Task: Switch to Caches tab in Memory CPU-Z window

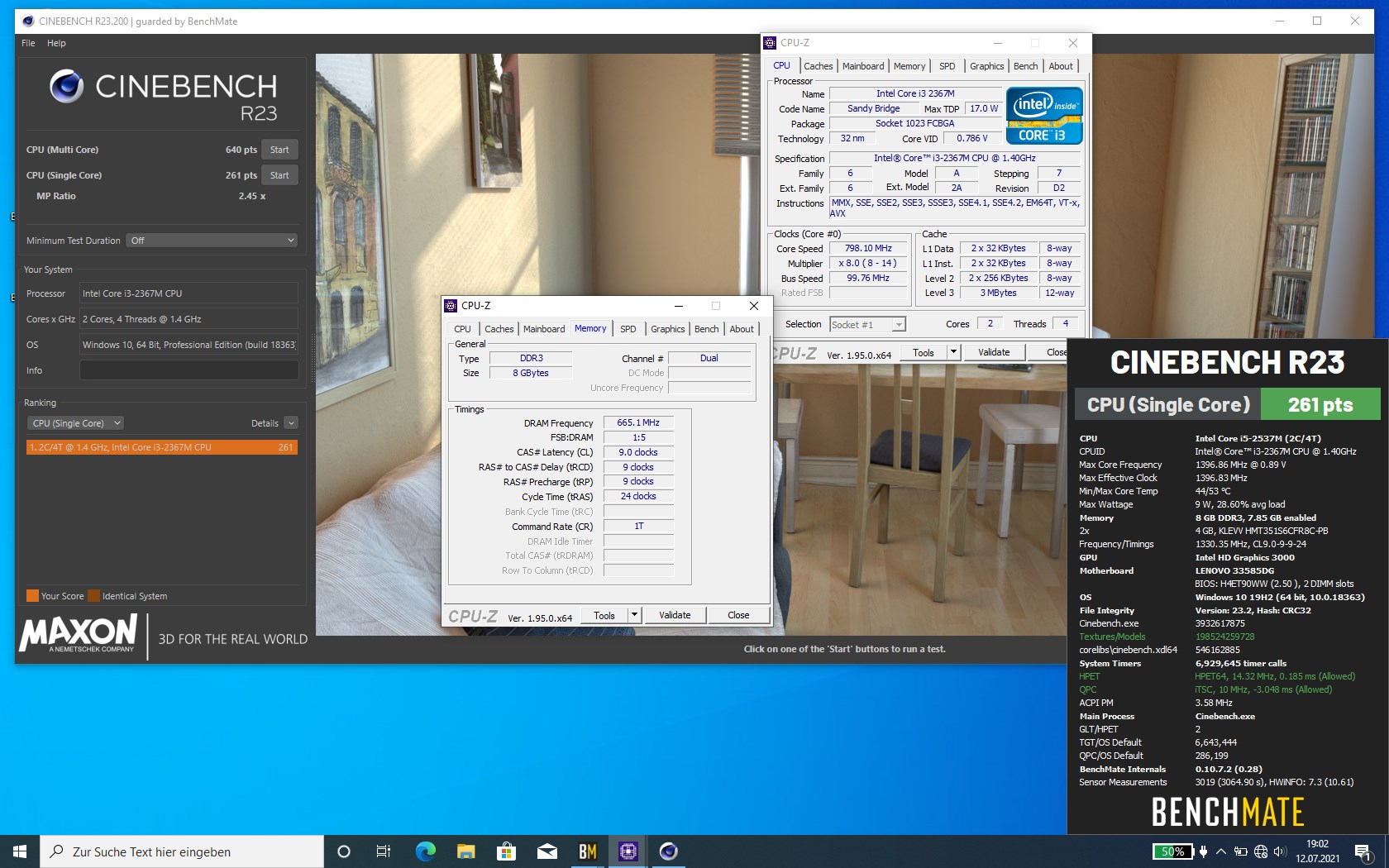Action: click(x=499, y=329)
